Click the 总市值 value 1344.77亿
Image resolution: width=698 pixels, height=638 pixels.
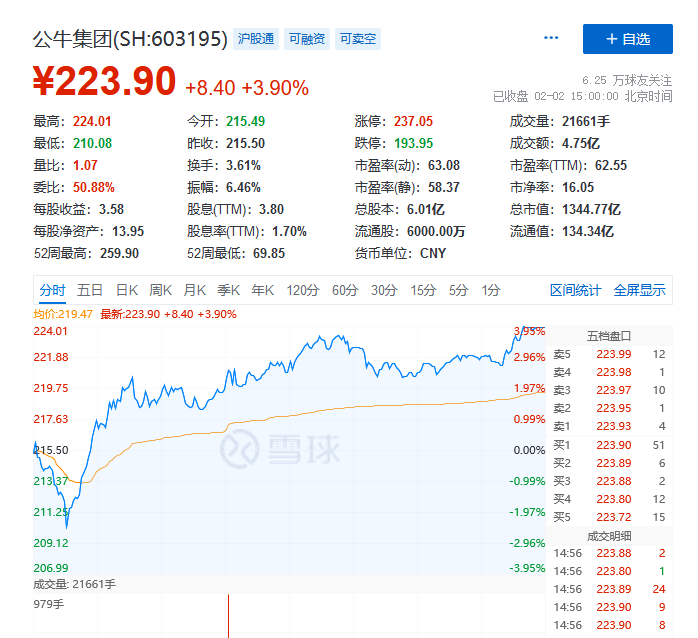point(591,209)
